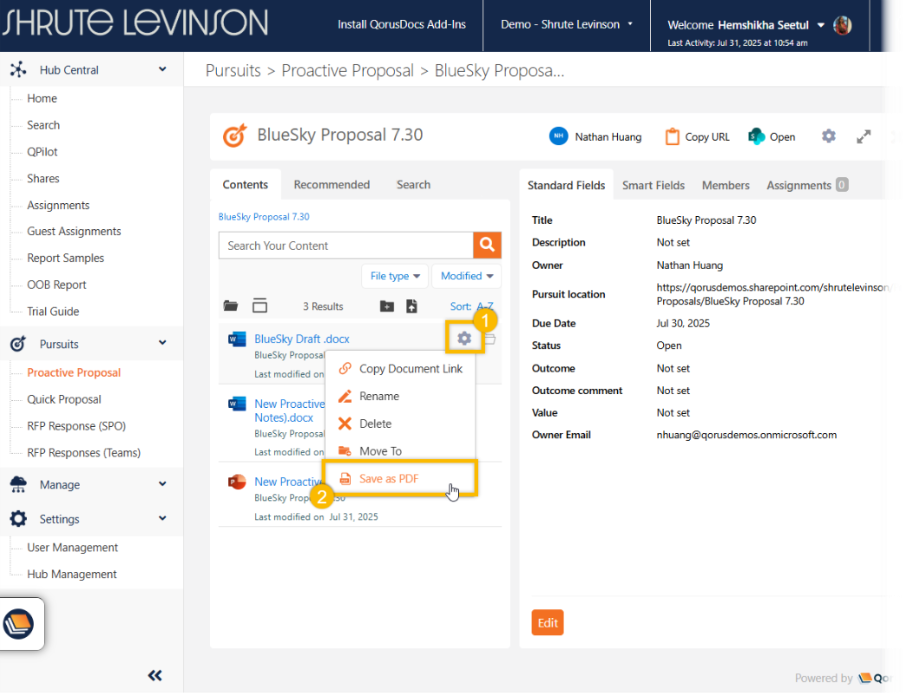Open the File type filter dropdown
Viewport: 903px width, 693px height.
tap(395, 276)
